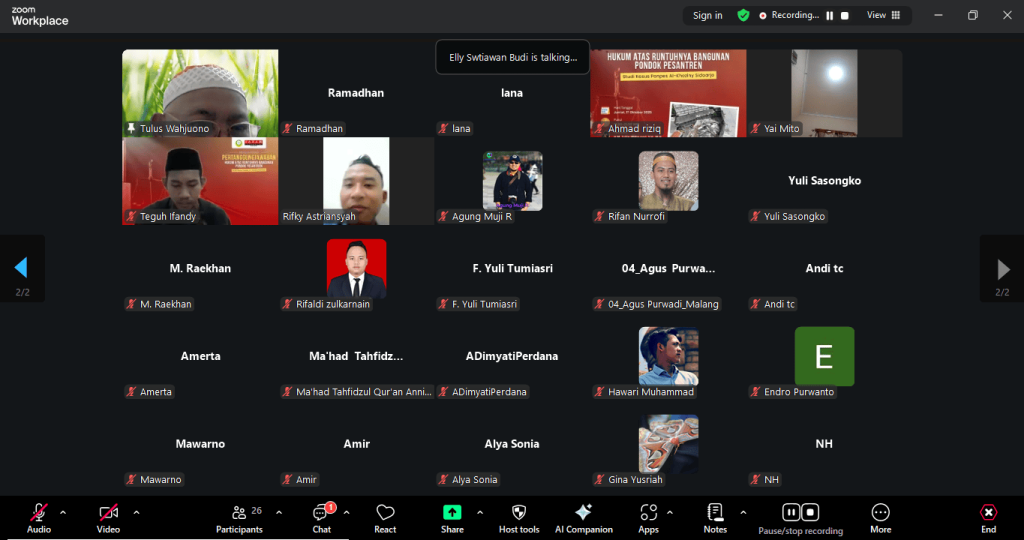Toggle Pause/stop recording in bottom toolbar
The image size is (1024, 540).
tap(800, 518)
